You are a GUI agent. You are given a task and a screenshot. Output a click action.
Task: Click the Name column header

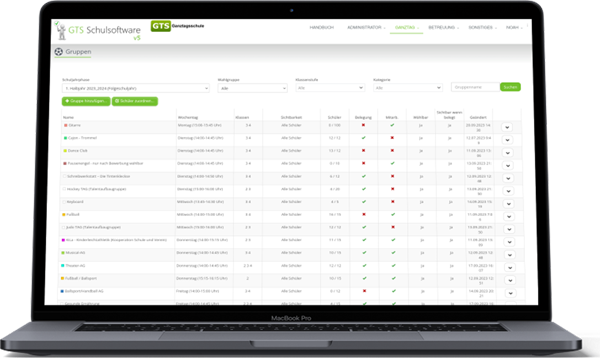point(68,117)
